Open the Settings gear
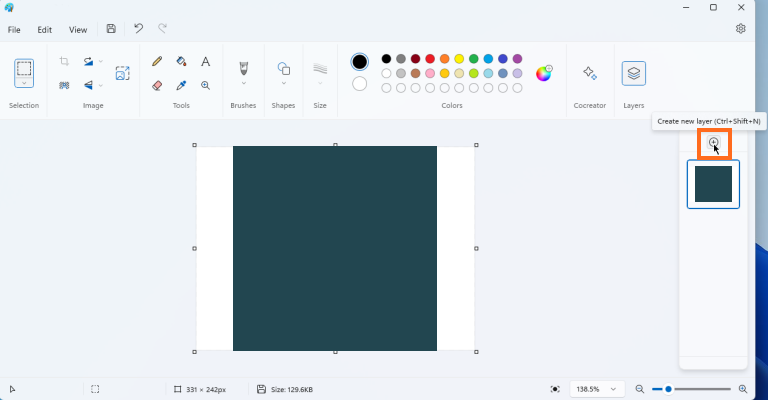 pyautogui.click(x=741, y=29)
